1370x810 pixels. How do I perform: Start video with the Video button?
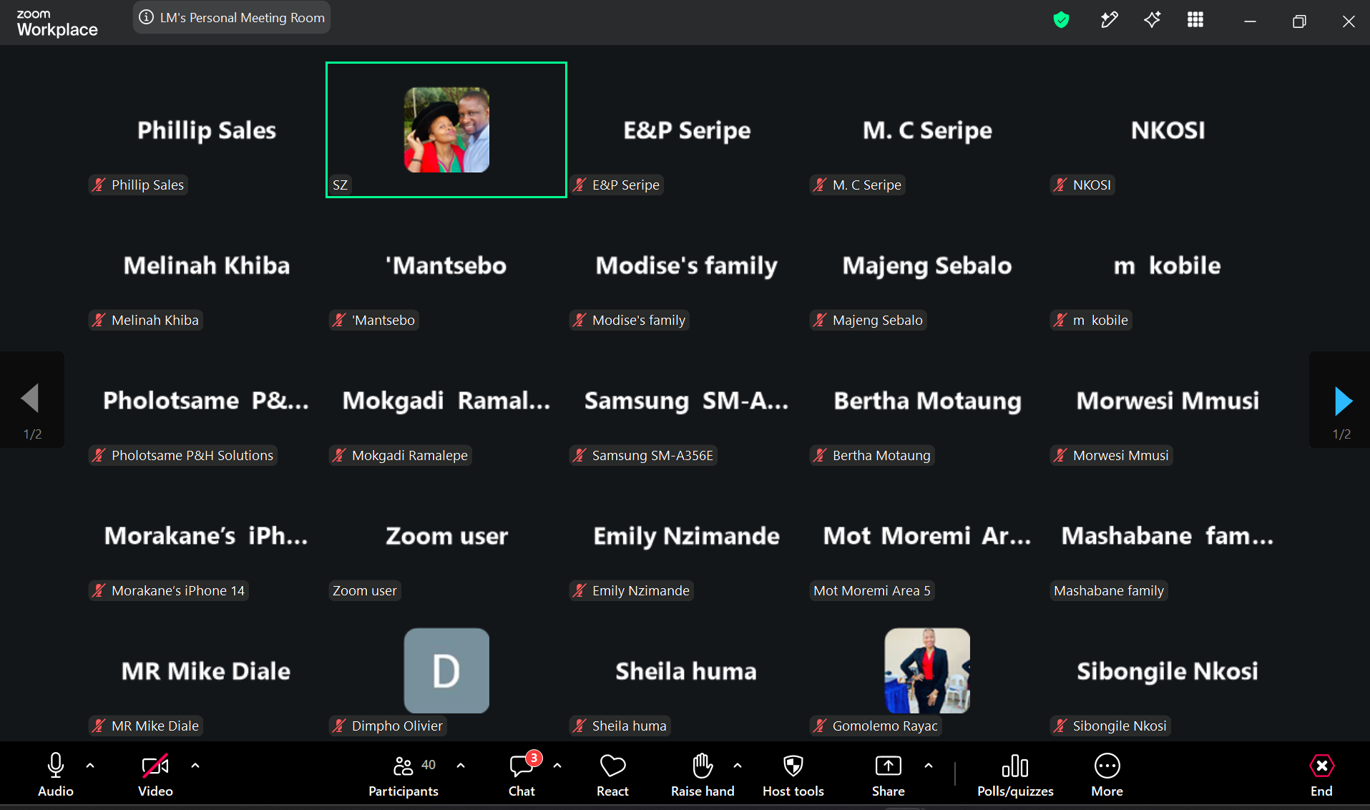pyautogui.click(x=155, y=775)
